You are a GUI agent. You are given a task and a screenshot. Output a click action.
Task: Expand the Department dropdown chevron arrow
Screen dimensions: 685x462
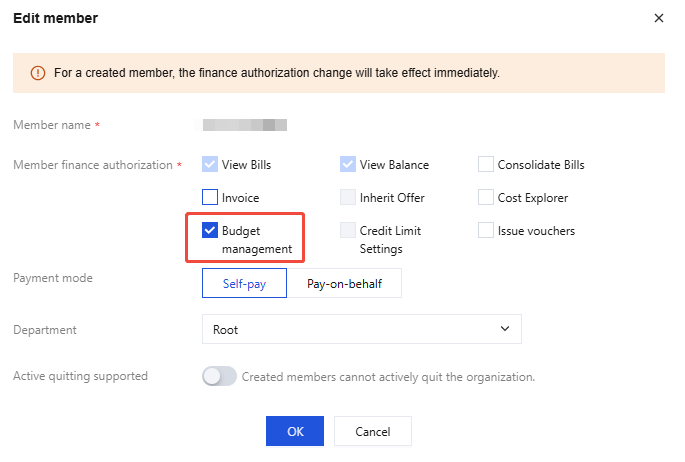(504, 329)
